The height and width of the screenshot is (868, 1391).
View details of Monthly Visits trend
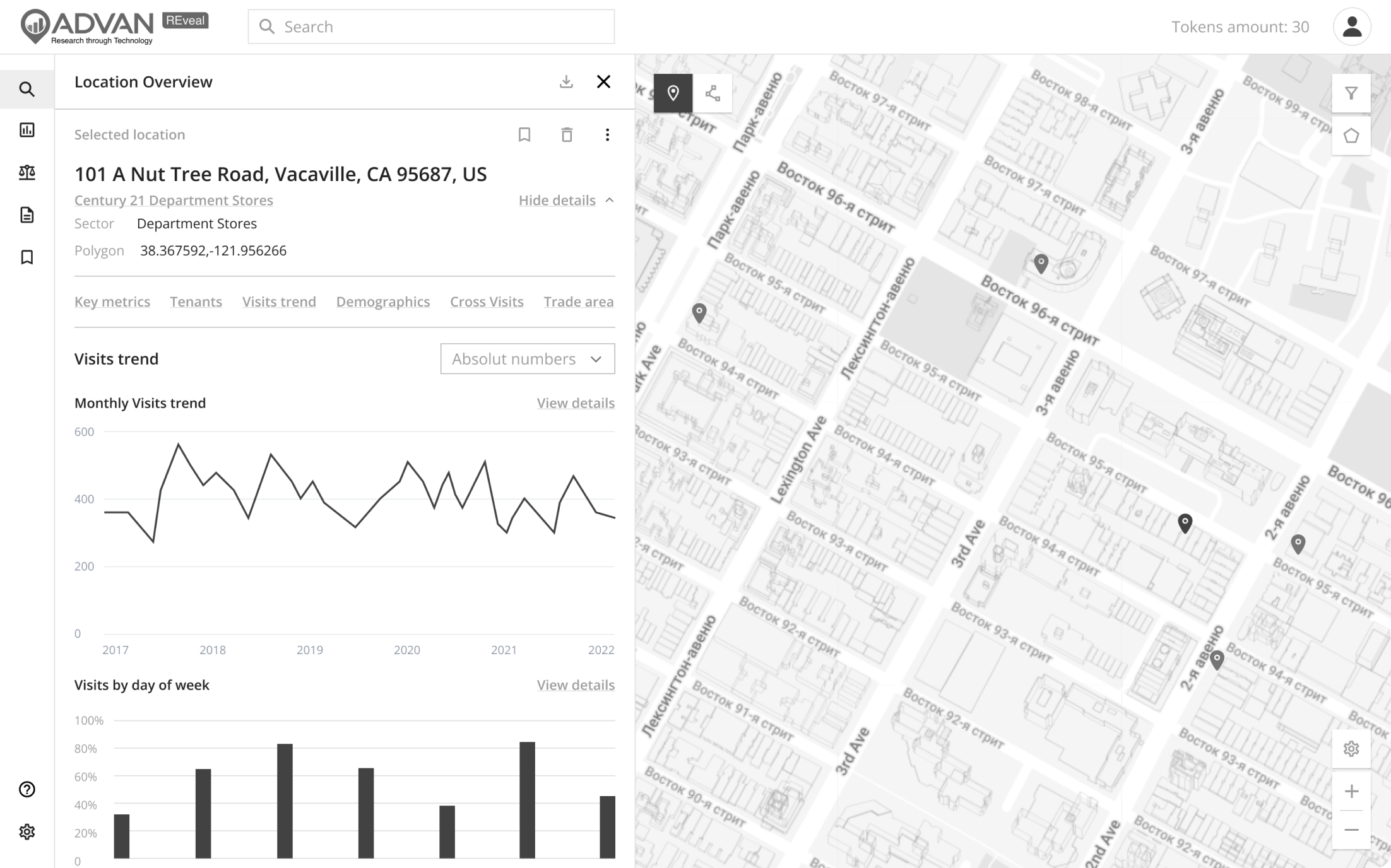tap(575, 402)
